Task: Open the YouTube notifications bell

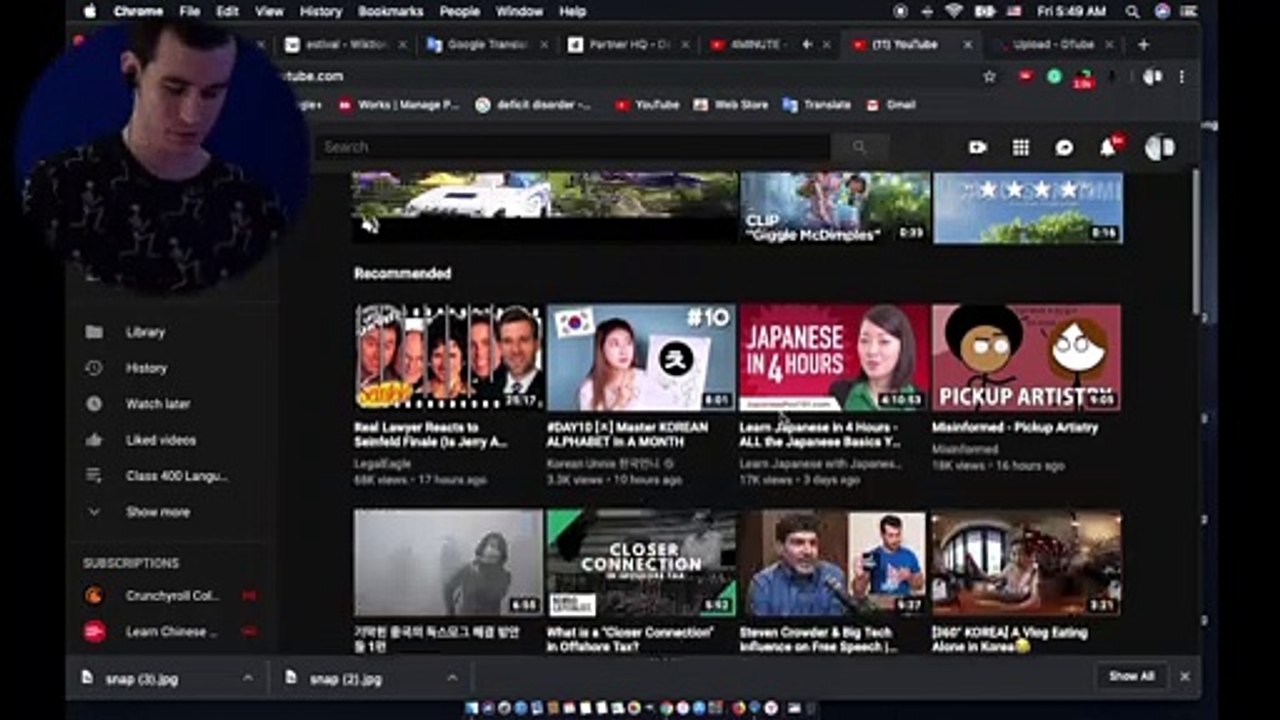Action: (x=1108, y=147)
